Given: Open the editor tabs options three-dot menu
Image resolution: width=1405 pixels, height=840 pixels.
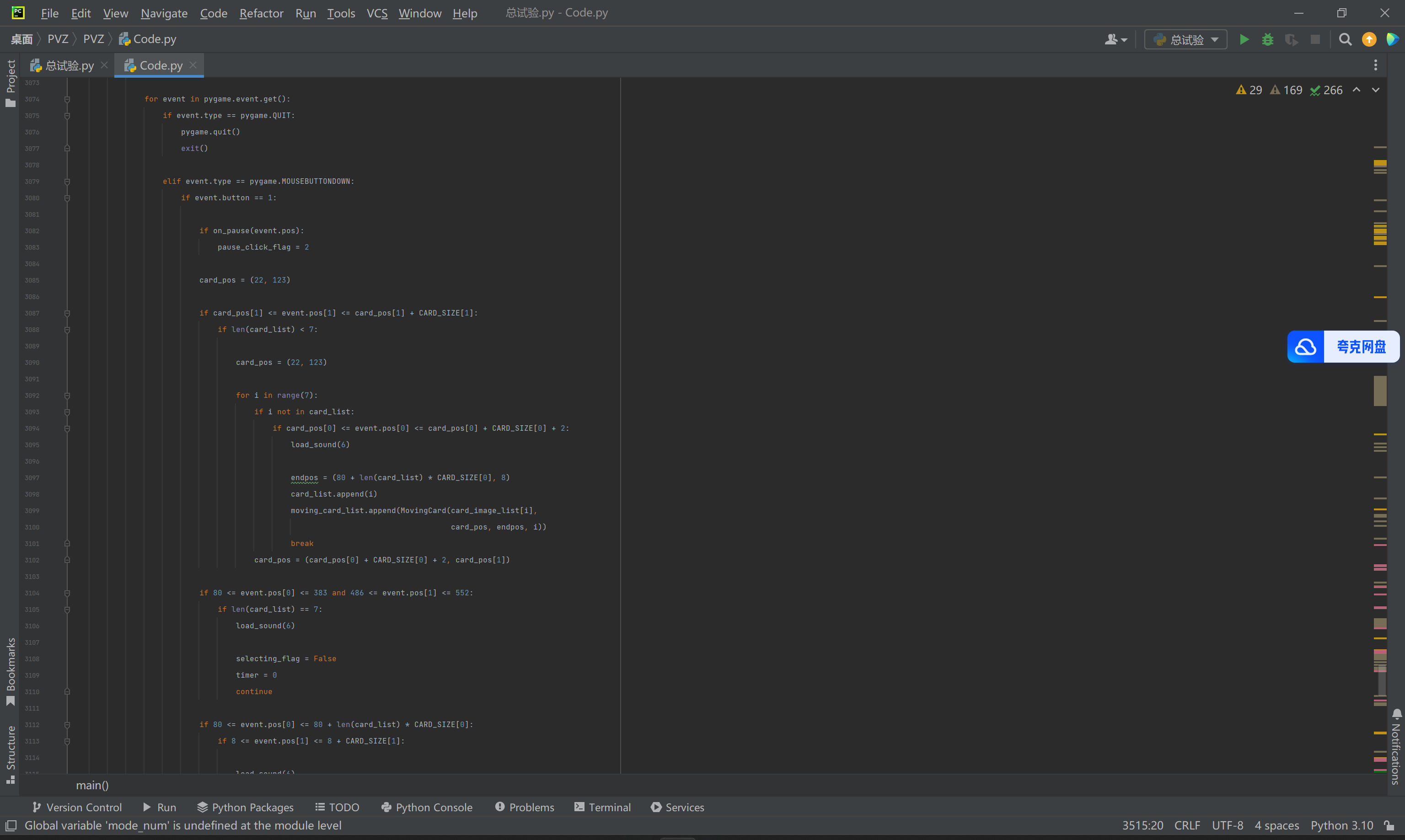Looking at the screenshot, I should [x=1375, y=66].
